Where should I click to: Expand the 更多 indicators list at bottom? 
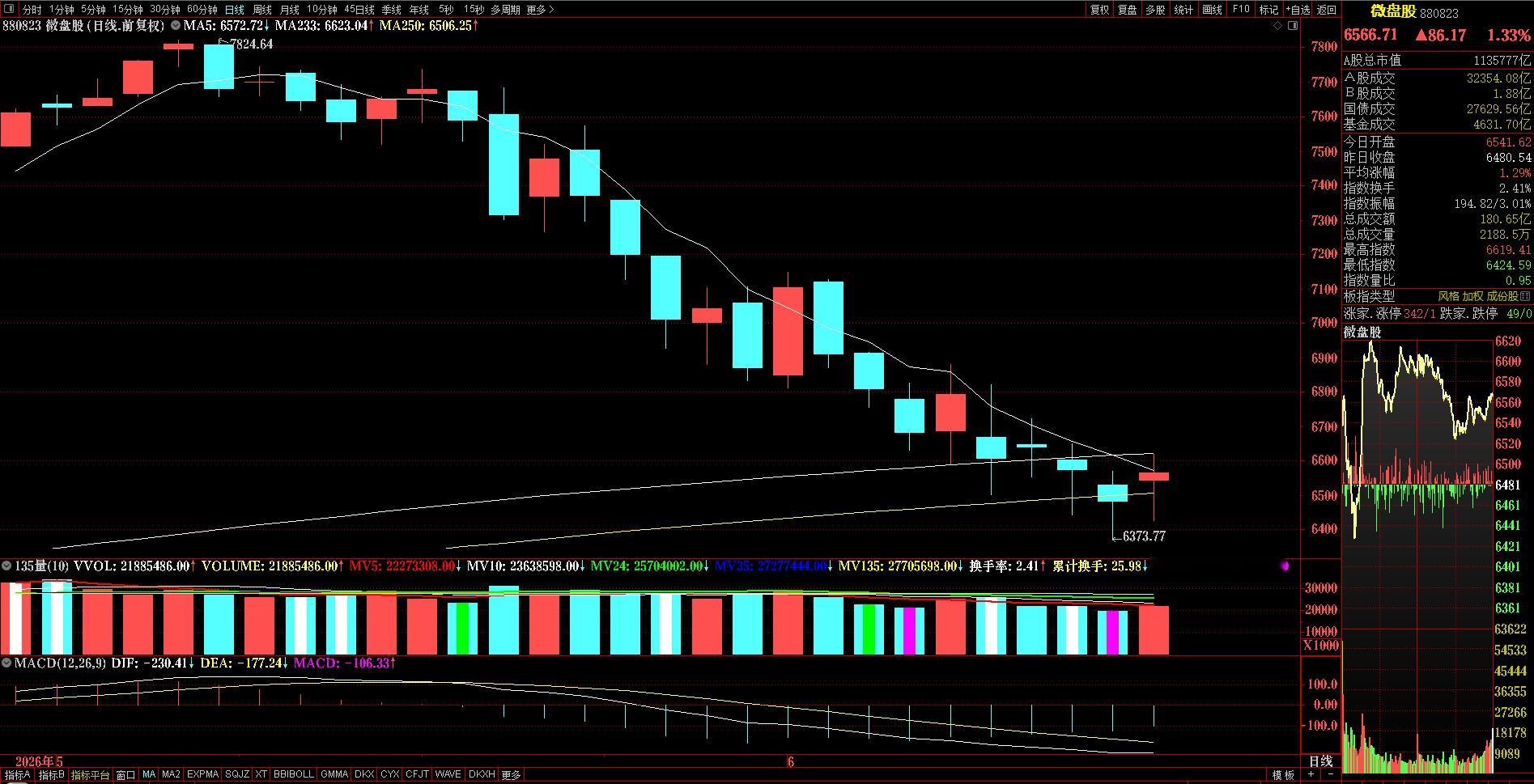point(511,775)
